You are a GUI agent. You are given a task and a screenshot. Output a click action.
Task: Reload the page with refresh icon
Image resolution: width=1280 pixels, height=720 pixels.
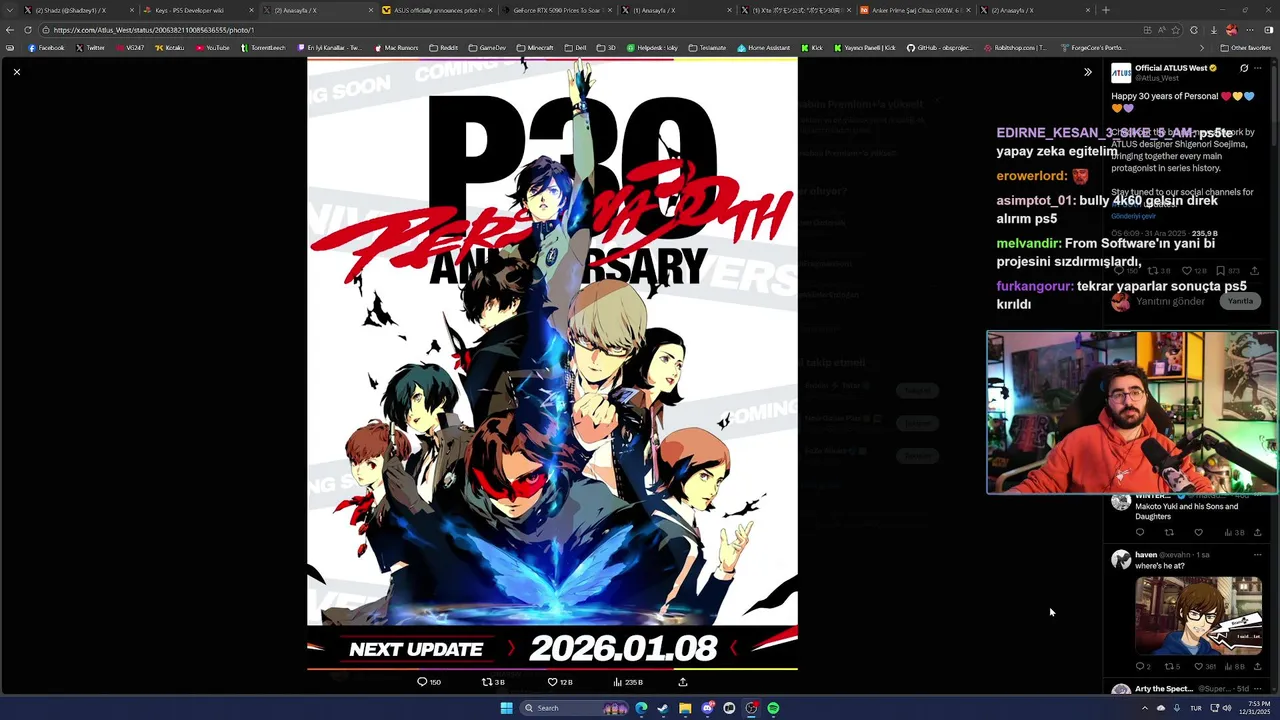tap(28, 30)
